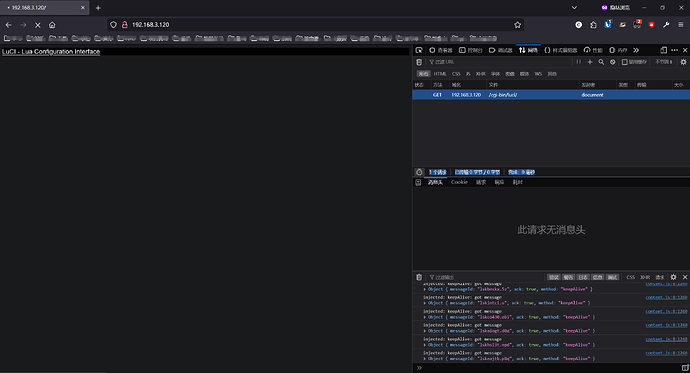The height and width of the screenshot is (373, 690).
Task: Filter network requests by CSS
Action: click(x=456, y=74)
